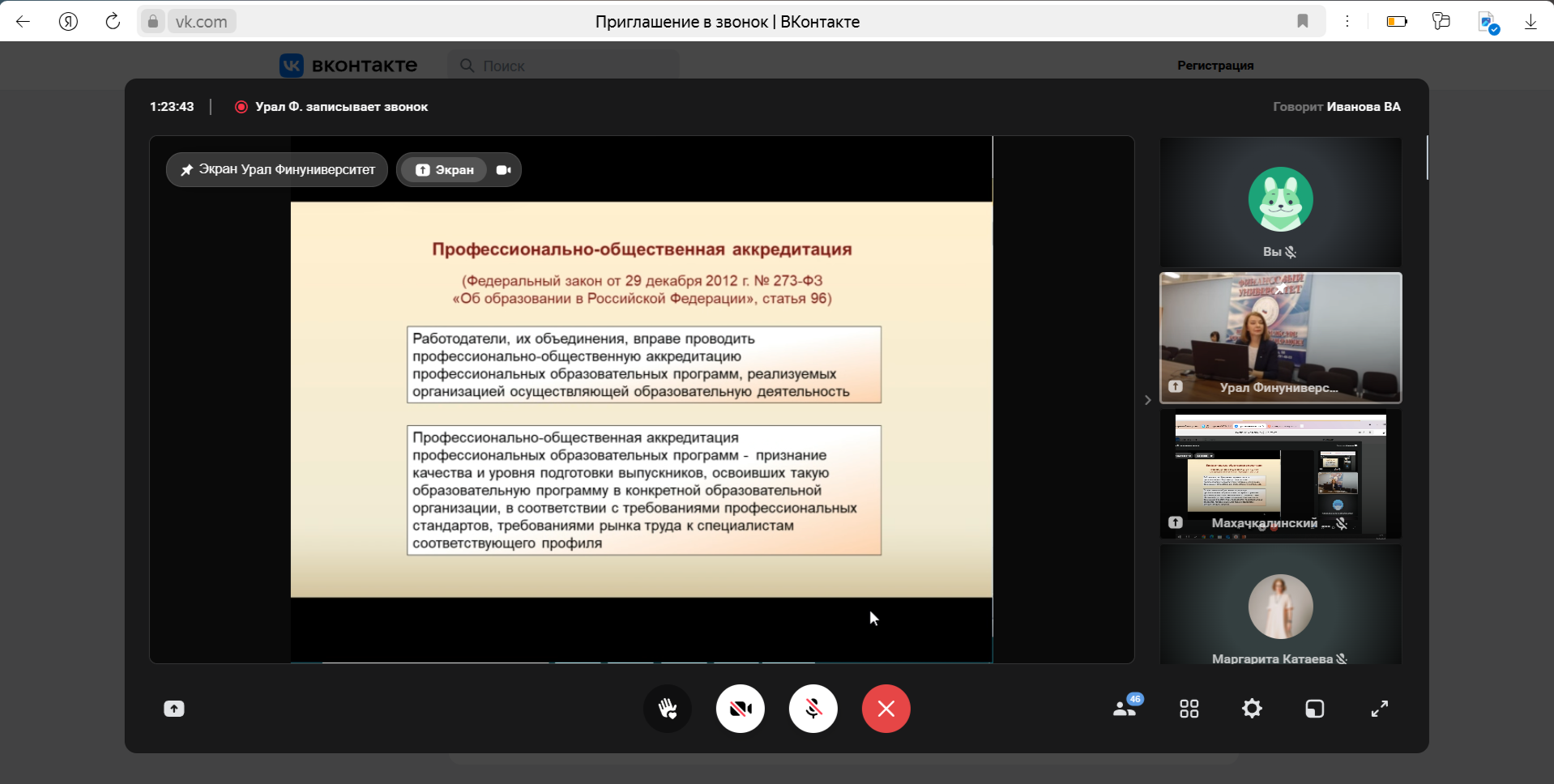Unmute the microphone
This screenshot has width=1554, height=784.
click(813, 709)
